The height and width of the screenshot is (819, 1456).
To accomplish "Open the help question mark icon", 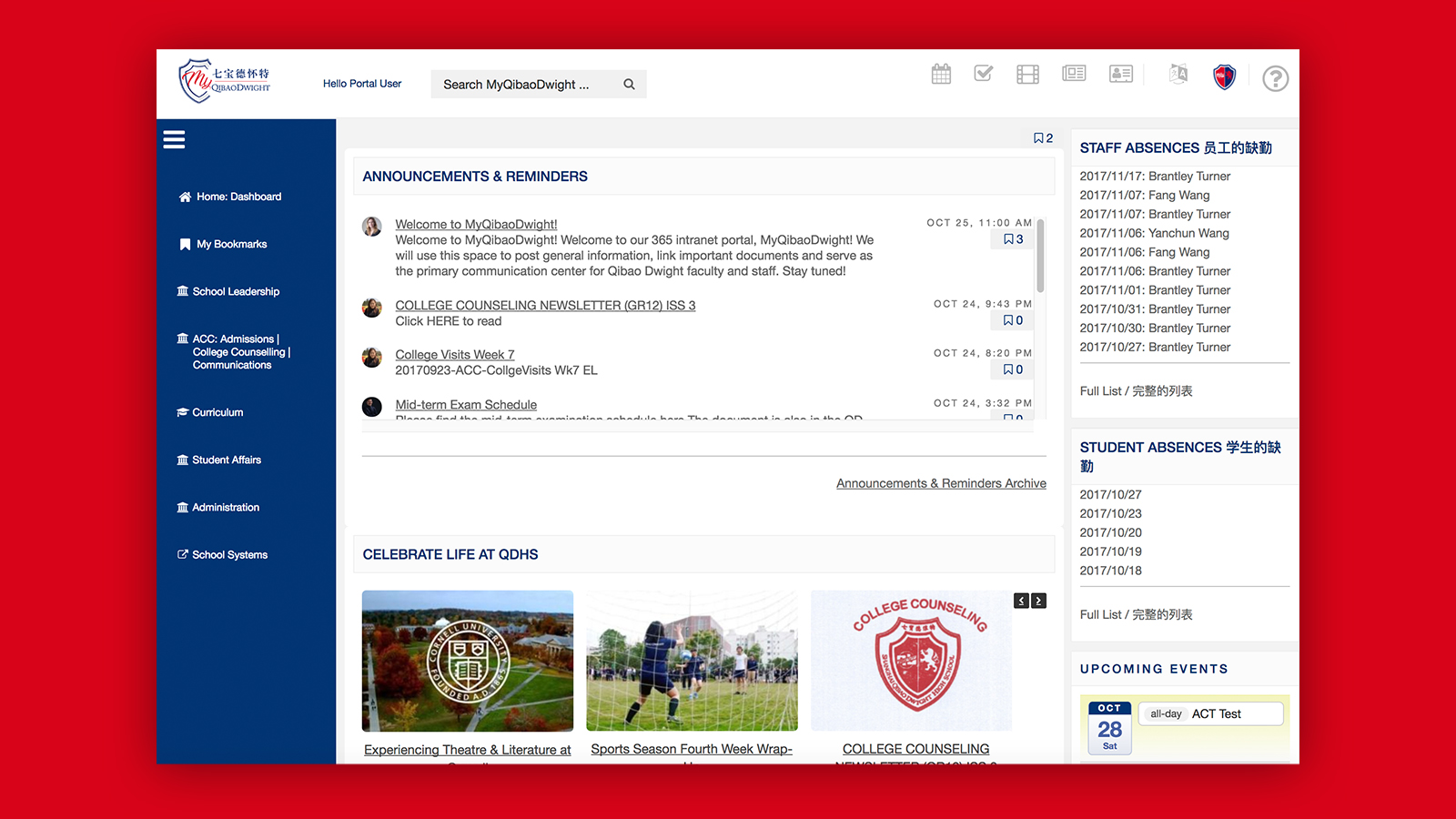I will [x=1276, y=79].
